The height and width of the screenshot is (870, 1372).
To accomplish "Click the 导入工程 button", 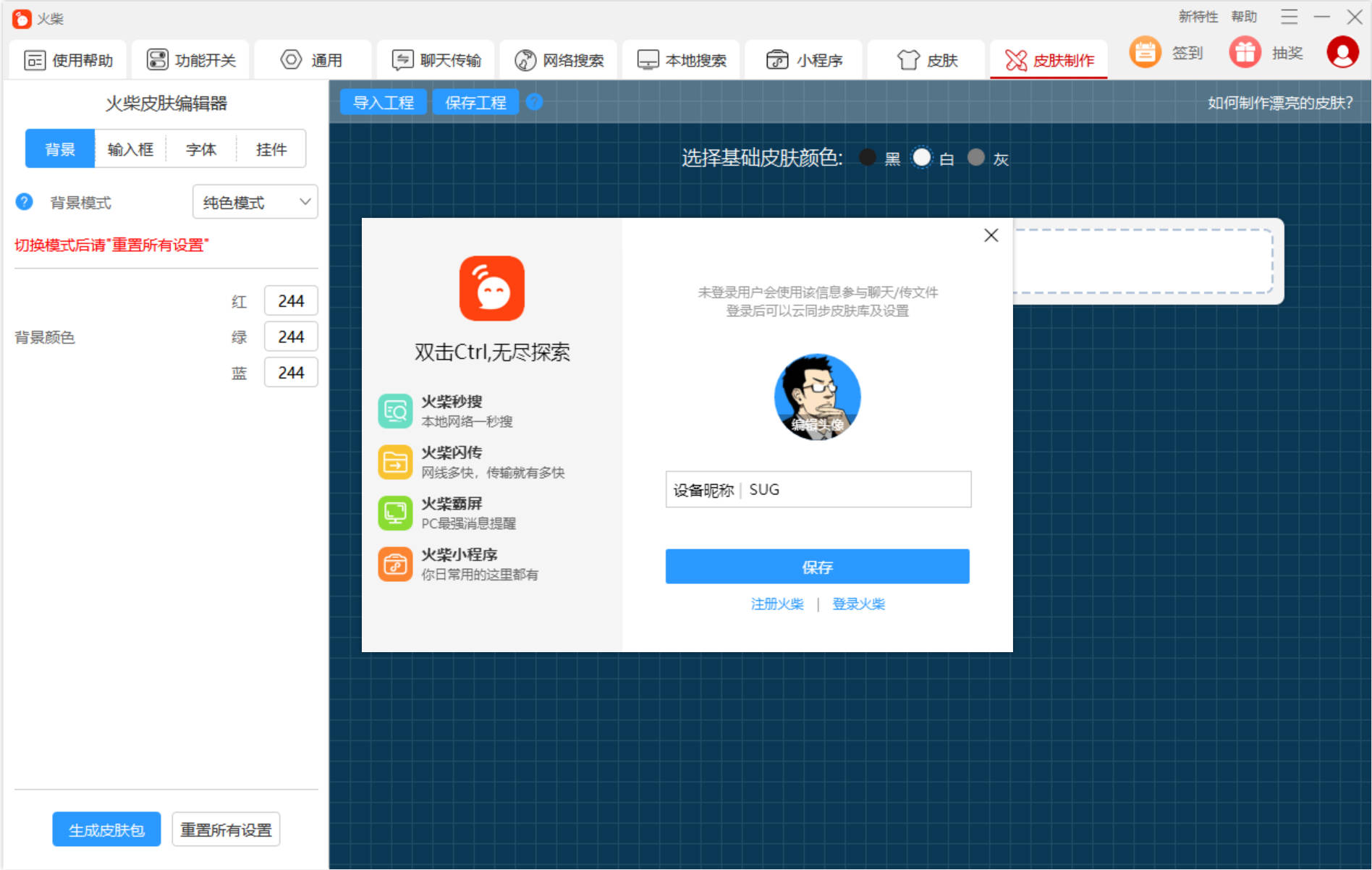I will click(x=383, y=103).
